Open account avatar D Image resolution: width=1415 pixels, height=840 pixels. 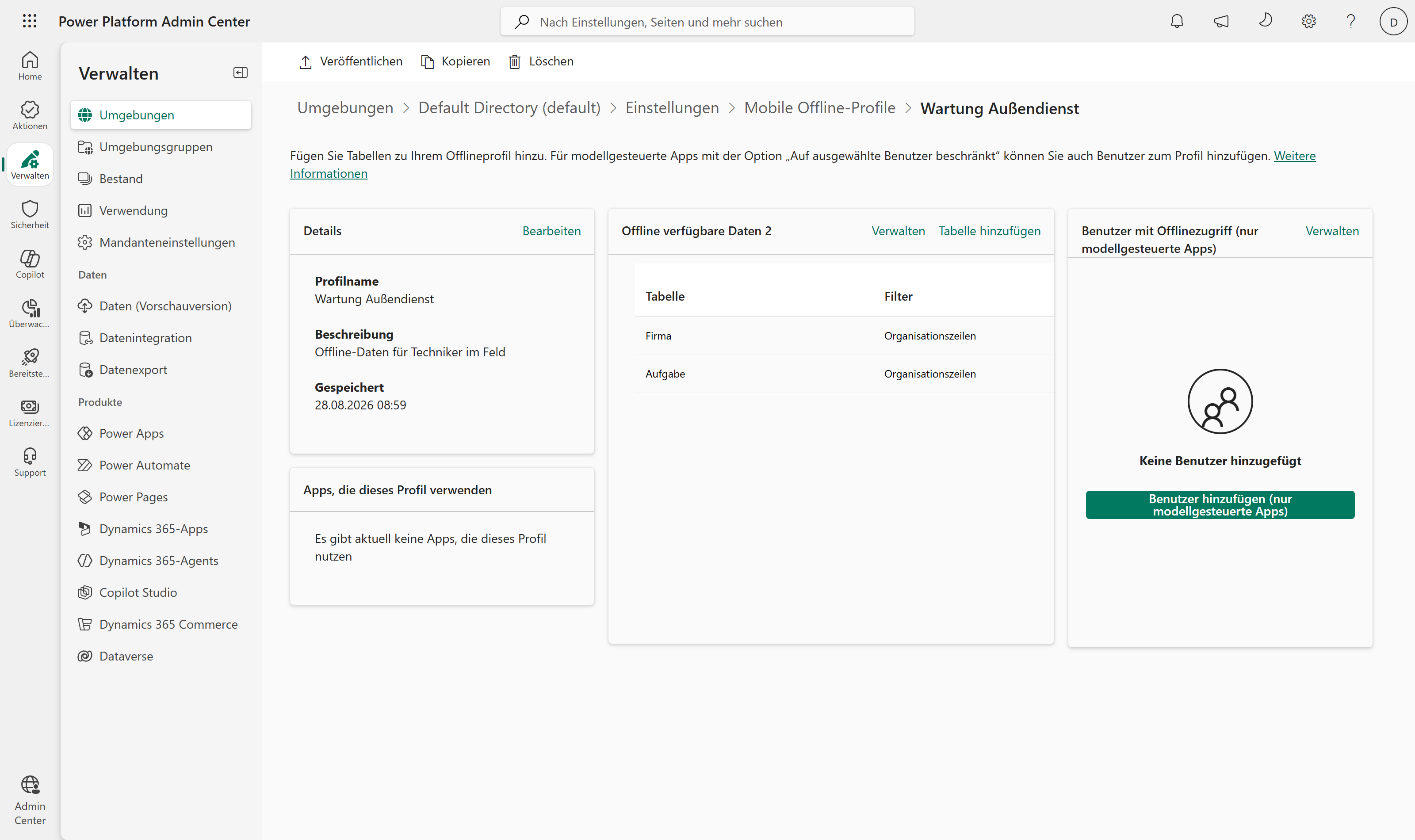pos(1393,22)
